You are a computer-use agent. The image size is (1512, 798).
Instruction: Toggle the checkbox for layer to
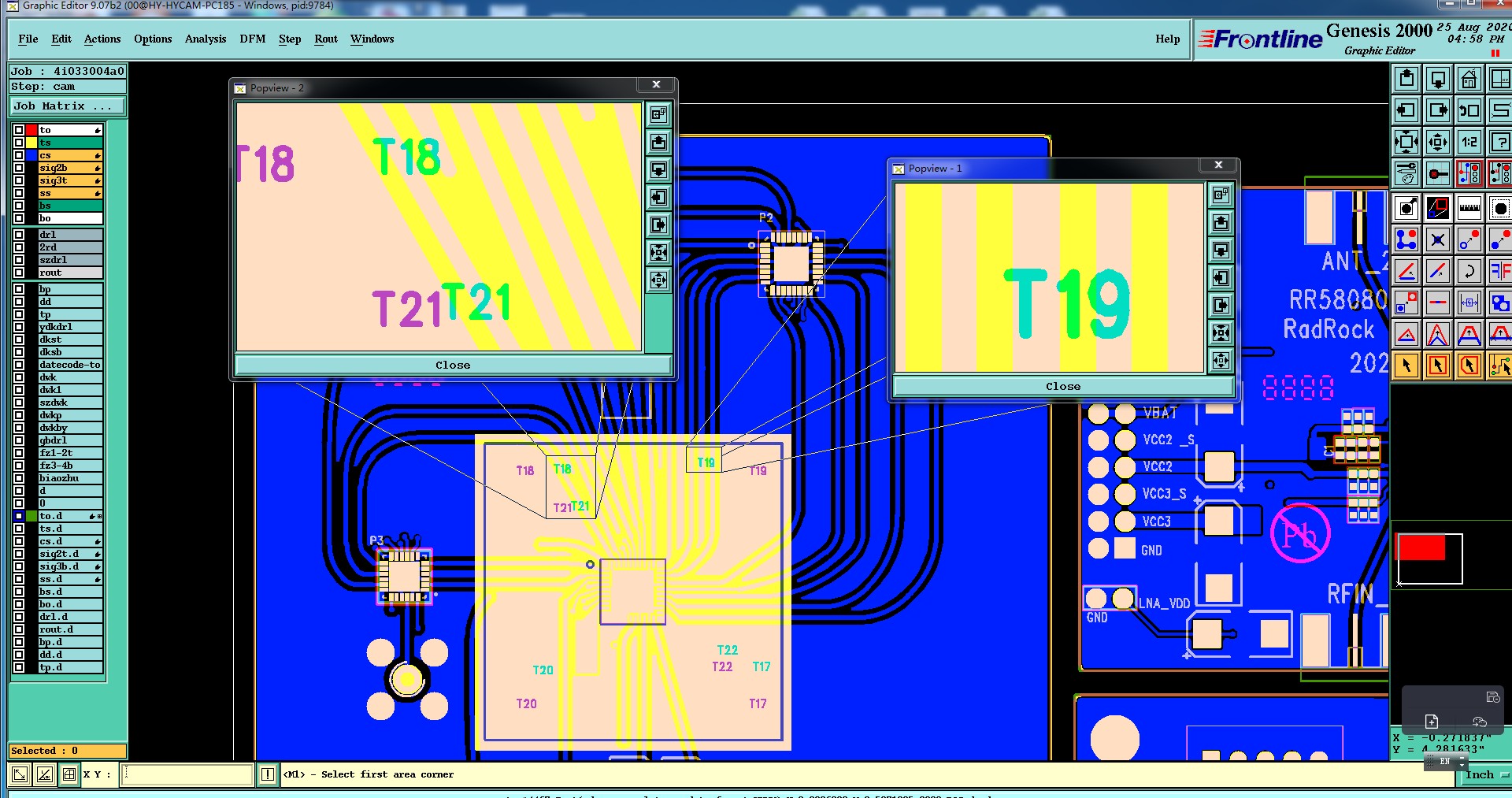[19, 130]
